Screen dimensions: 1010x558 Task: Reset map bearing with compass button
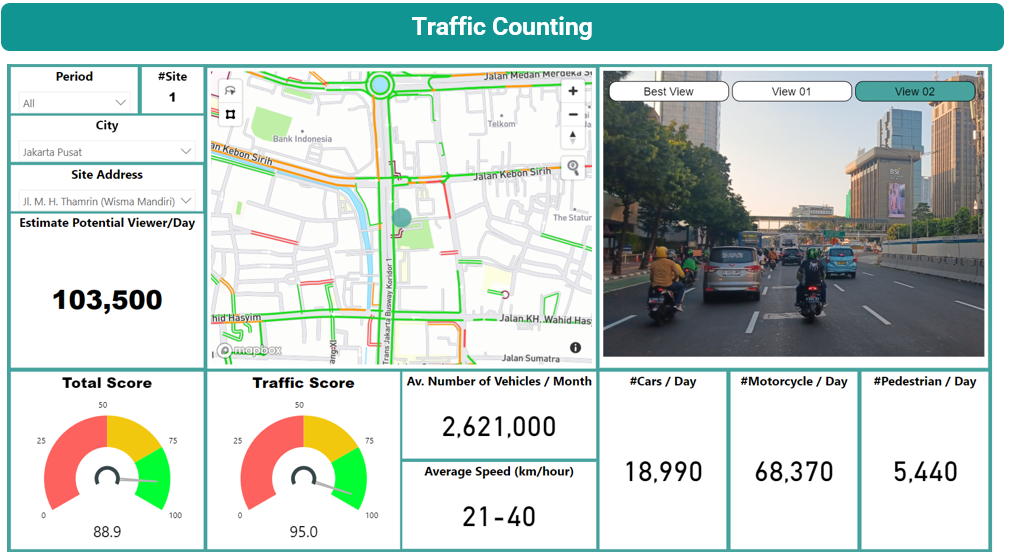(573, 137)
